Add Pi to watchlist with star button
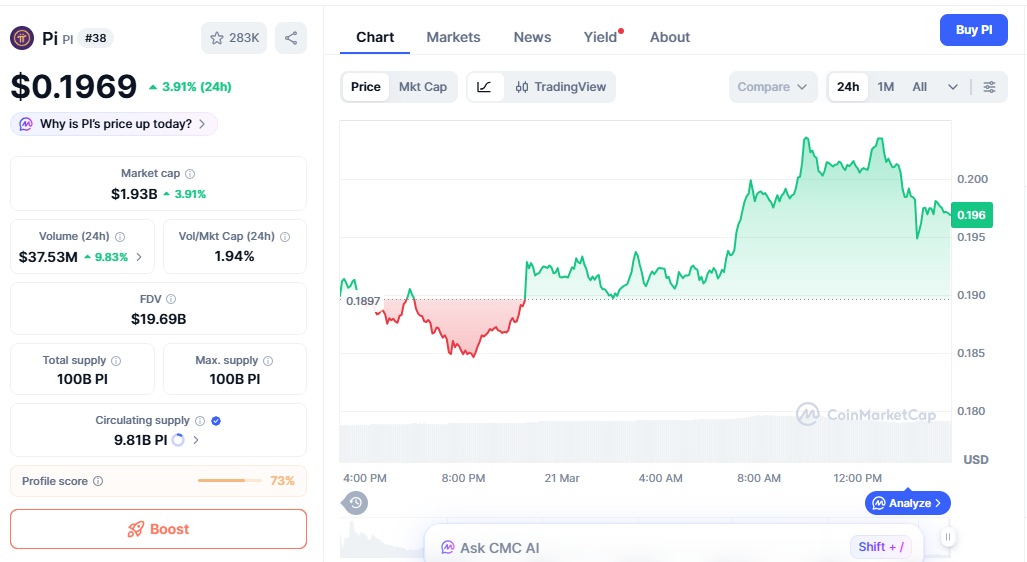This screenshot has height=562, width=1027. click(234, 38)
